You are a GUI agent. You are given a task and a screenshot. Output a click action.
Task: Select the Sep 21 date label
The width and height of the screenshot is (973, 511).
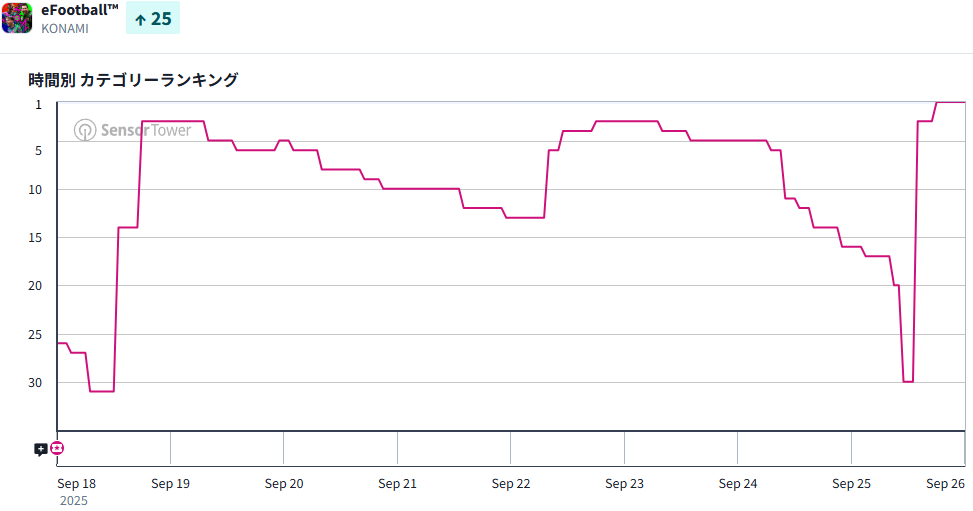coord(397,484)
